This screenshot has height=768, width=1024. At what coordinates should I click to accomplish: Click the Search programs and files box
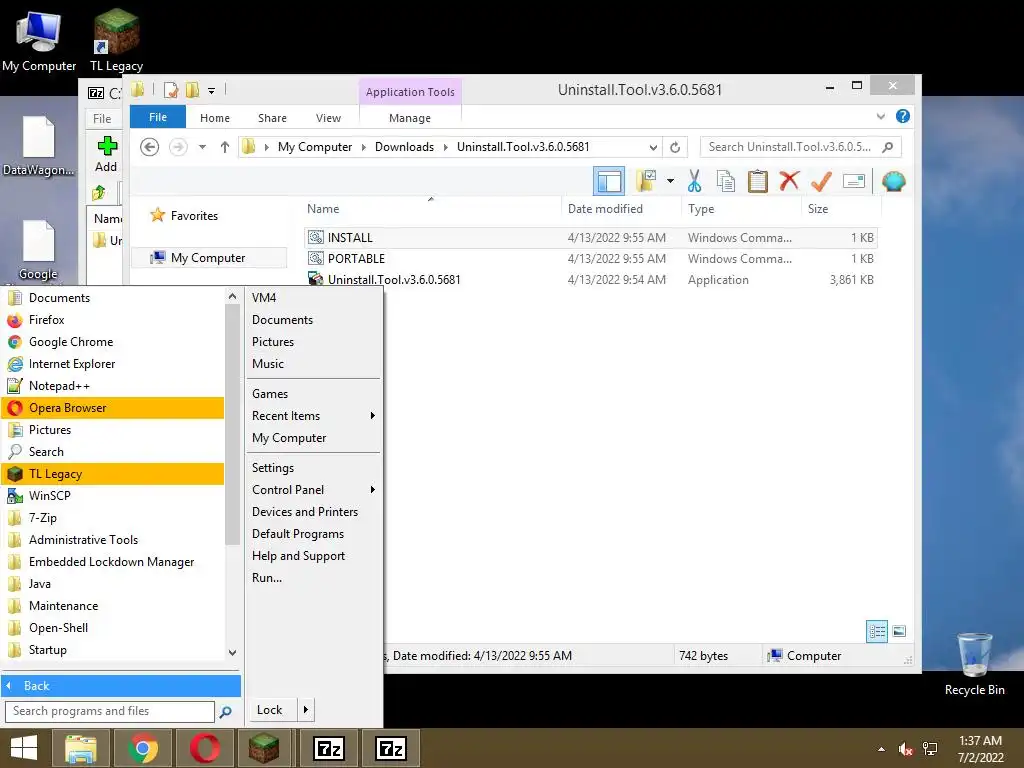click(x=110, y=711)
